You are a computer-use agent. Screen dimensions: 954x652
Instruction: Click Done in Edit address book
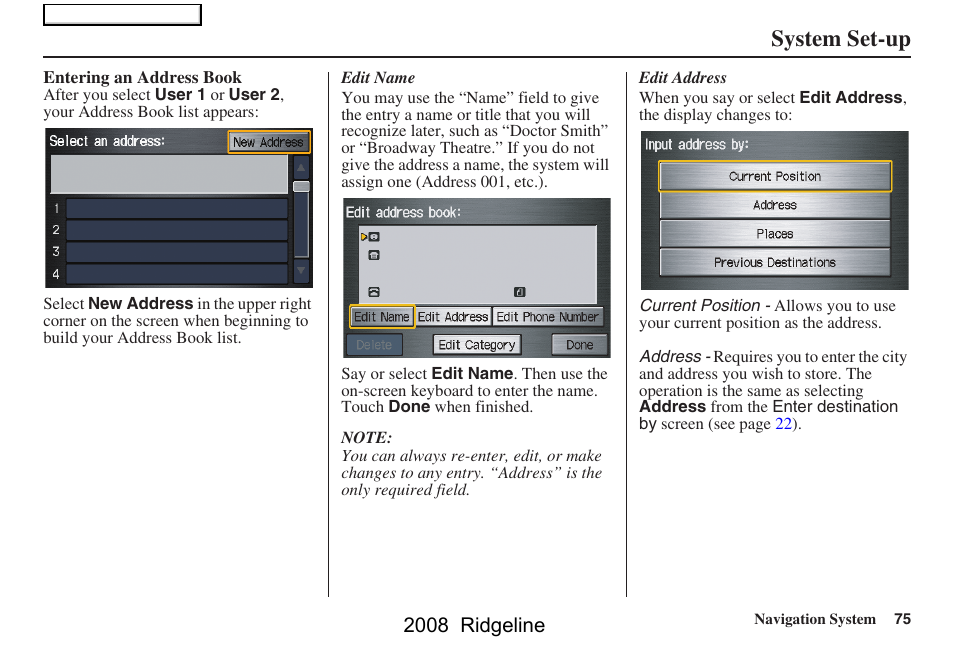point(579,345)
